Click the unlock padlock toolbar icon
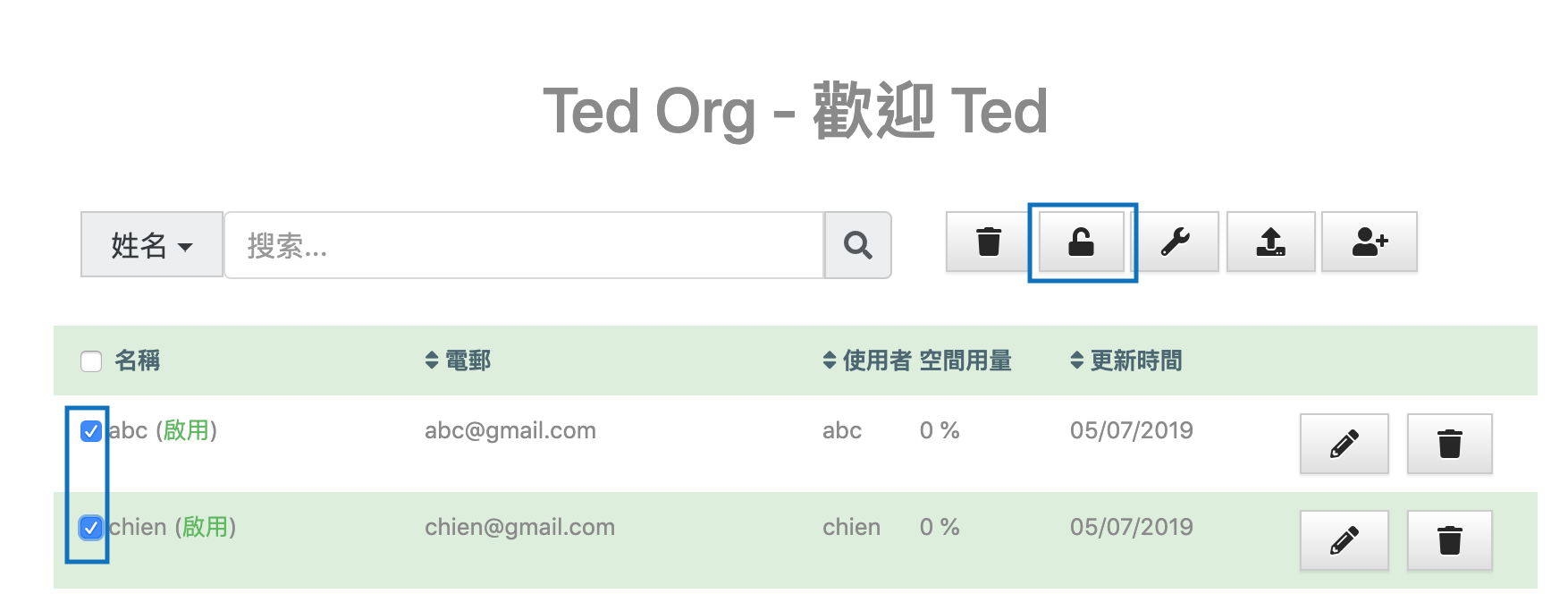This screenshot has height=594, width=1568. 1081,242
